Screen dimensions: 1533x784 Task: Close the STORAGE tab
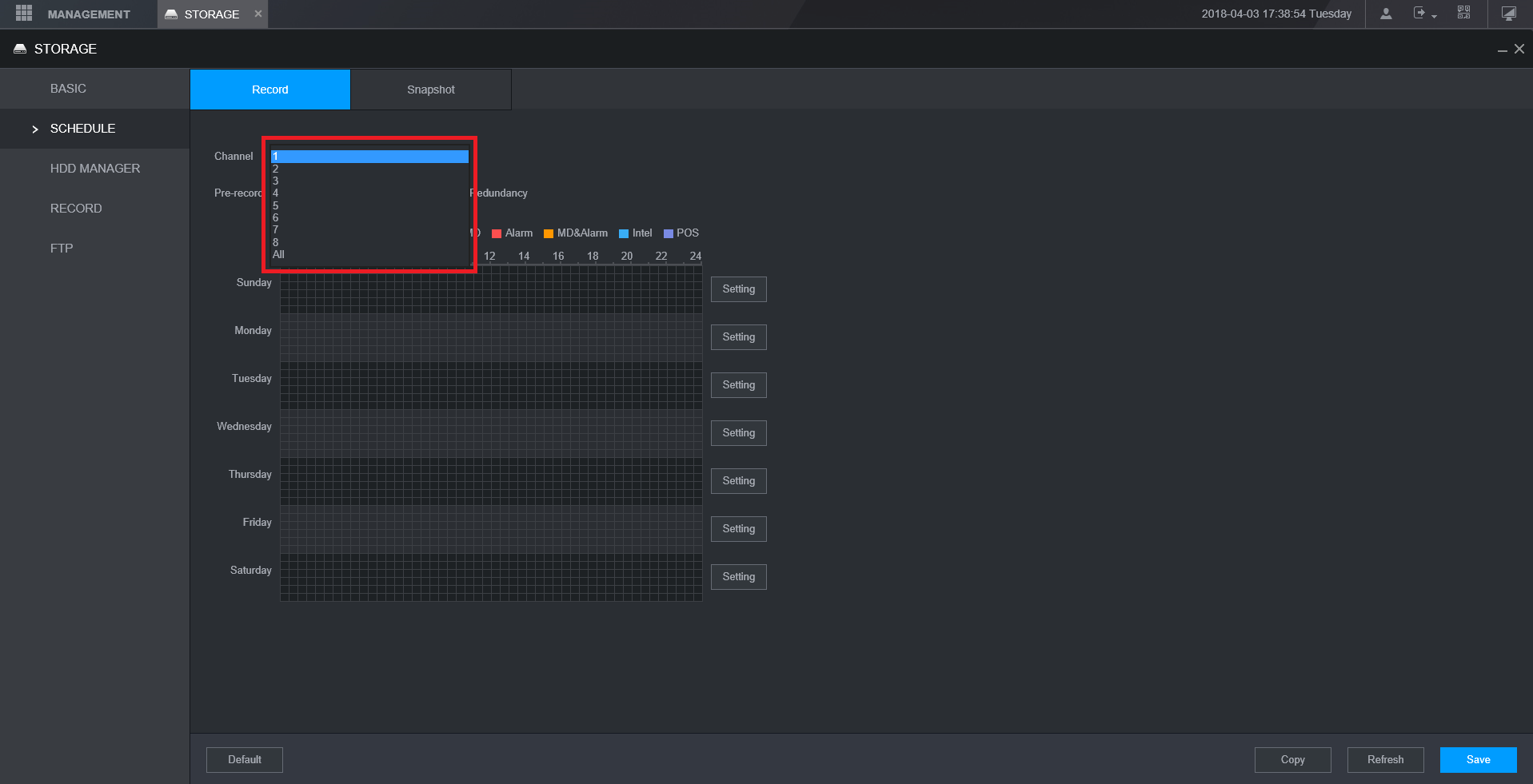(x=258, y=14)
